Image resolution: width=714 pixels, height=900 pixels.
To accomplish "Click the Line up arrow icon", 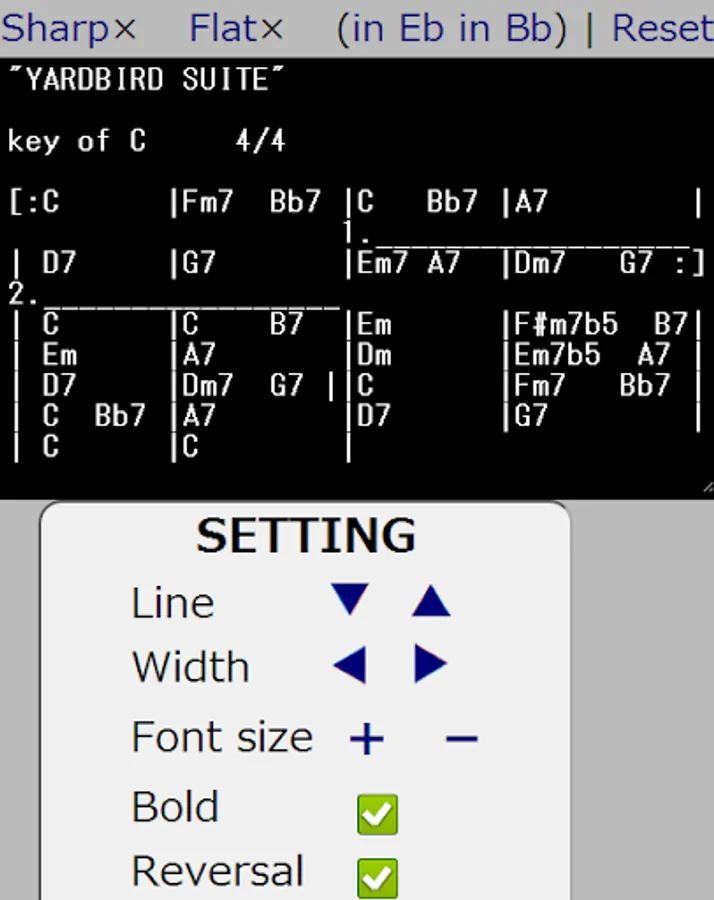I will (431, 601).
